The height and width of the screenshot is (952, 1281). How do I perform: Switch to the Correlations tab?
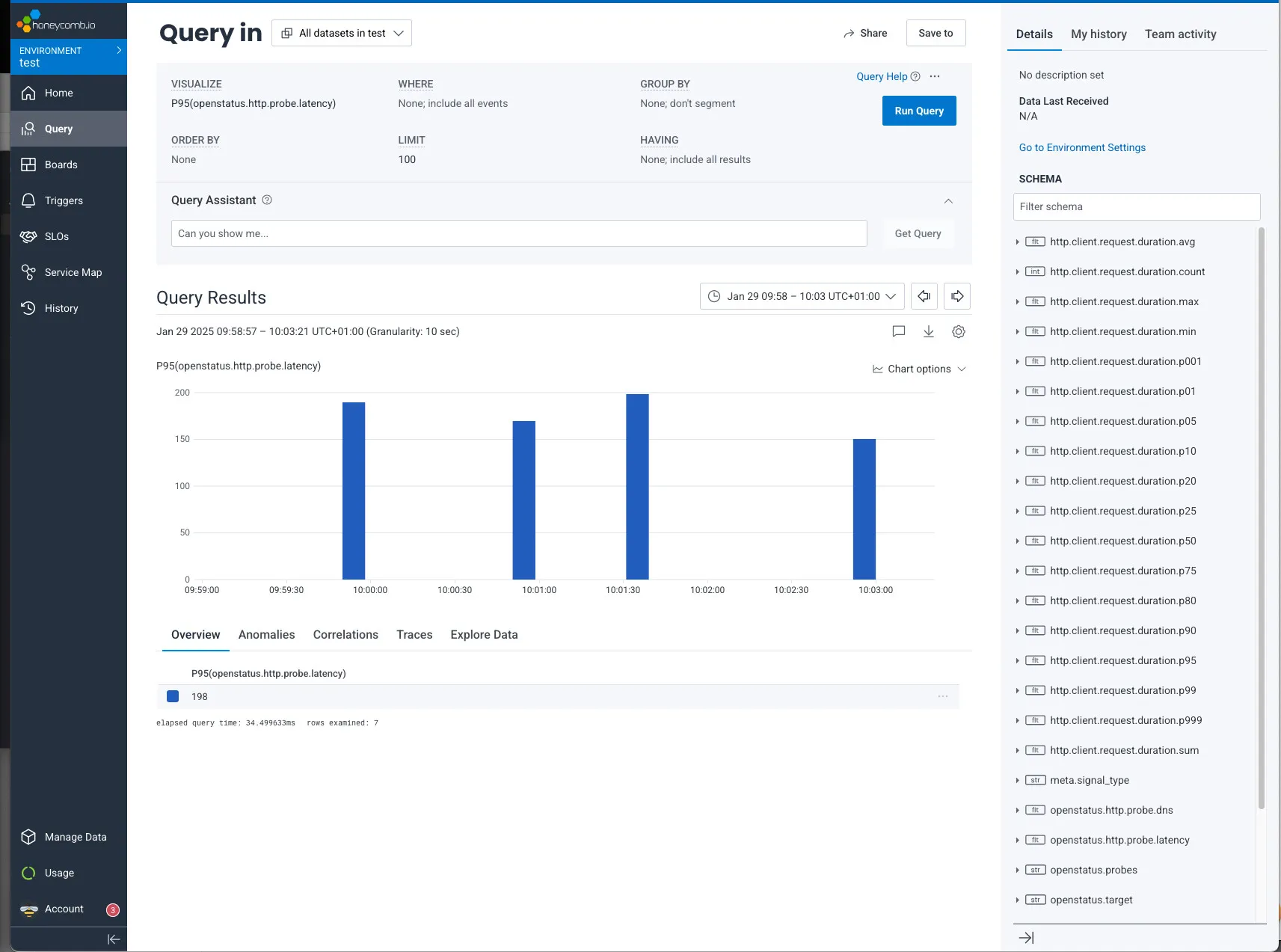pos(345,635)
